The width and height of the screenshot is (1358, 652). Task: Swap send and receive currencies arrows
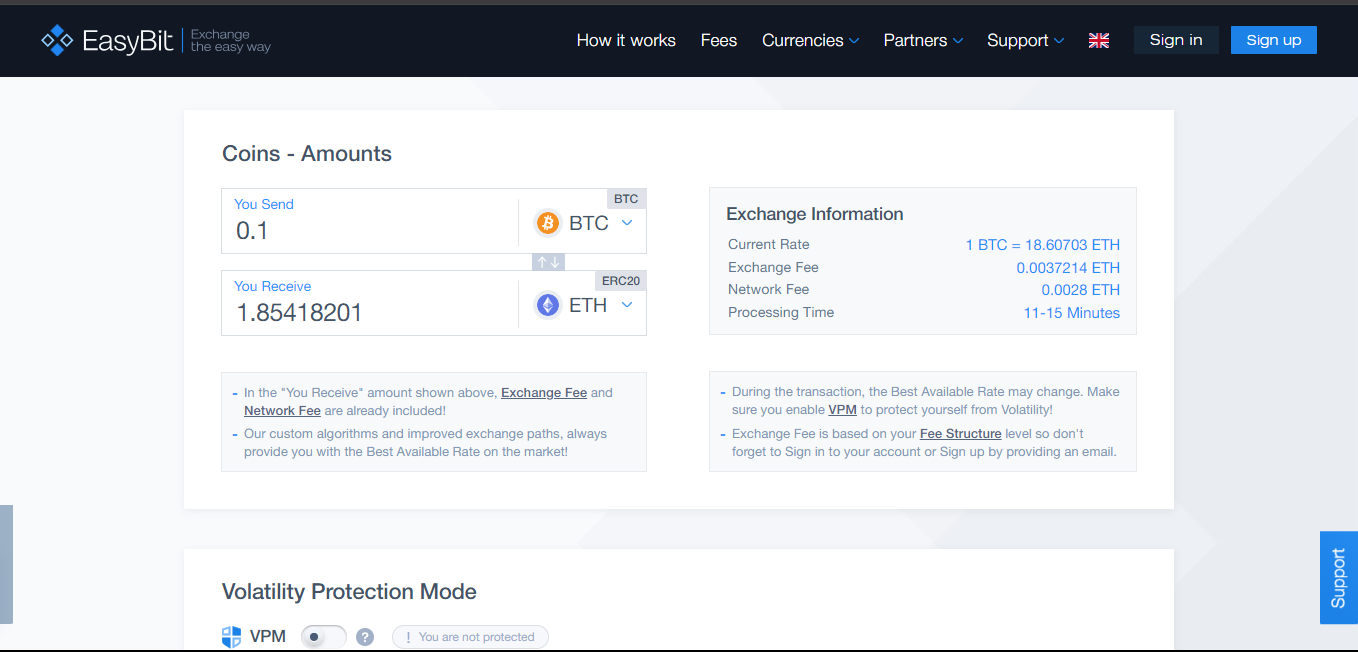549,262
